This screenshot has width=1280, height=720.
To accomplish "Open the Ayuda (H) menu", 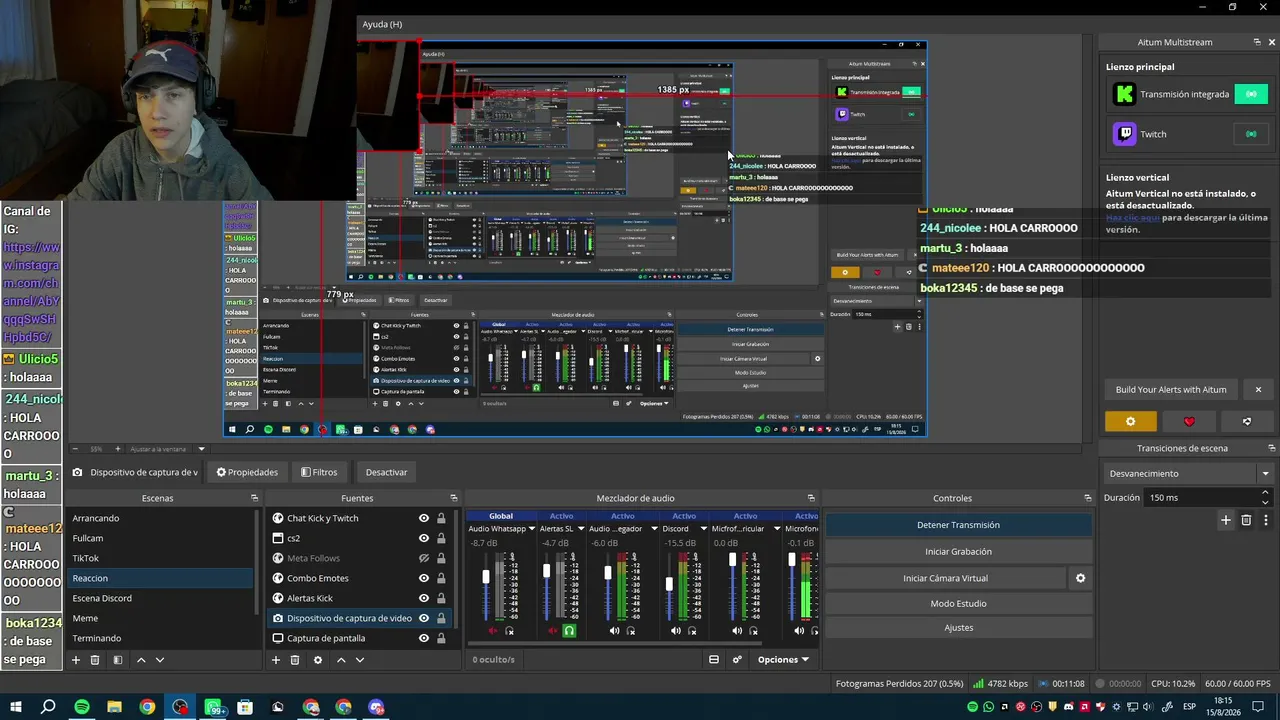I will [382, 24].
